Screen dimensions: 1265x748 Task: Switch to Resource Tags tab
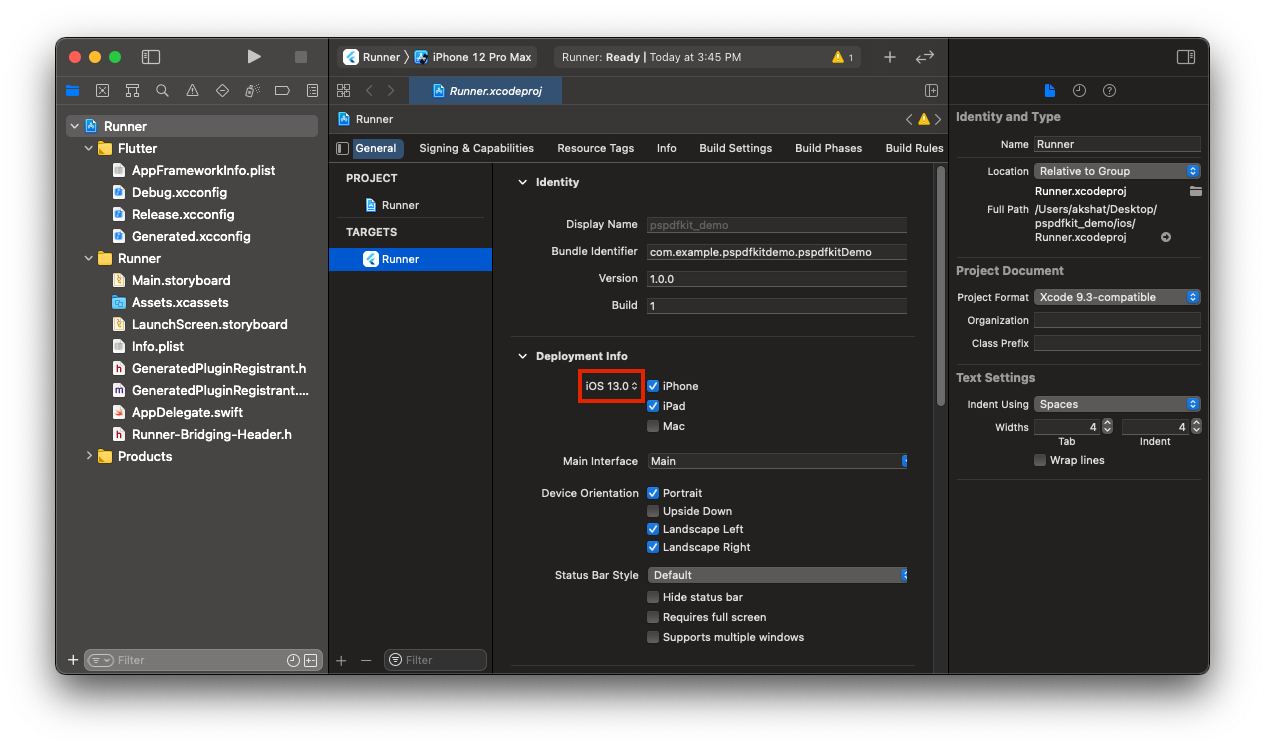[595, 148]
